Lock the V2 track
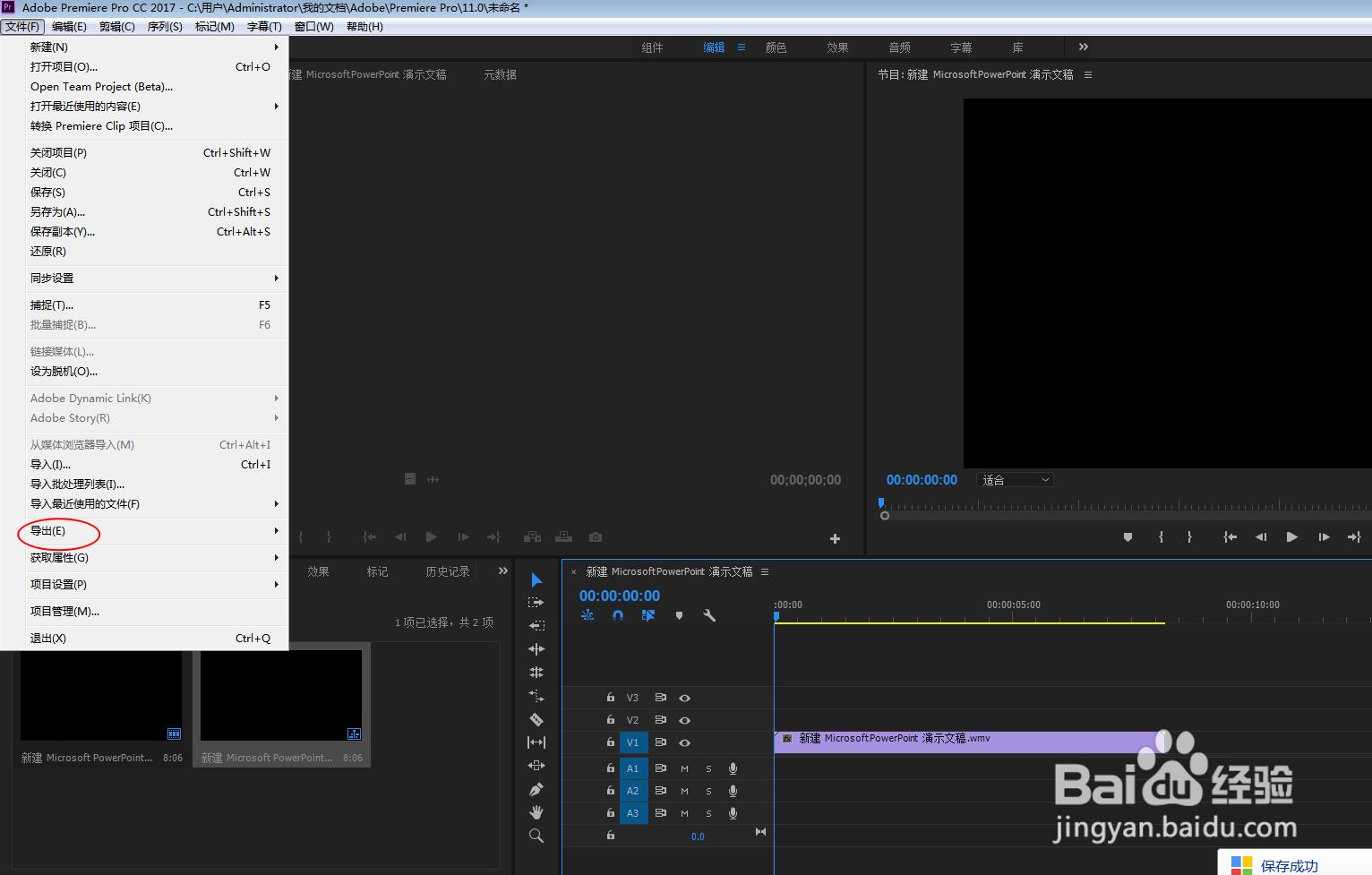This screenshot has height=875, width=1372. (x=611, y=720)
